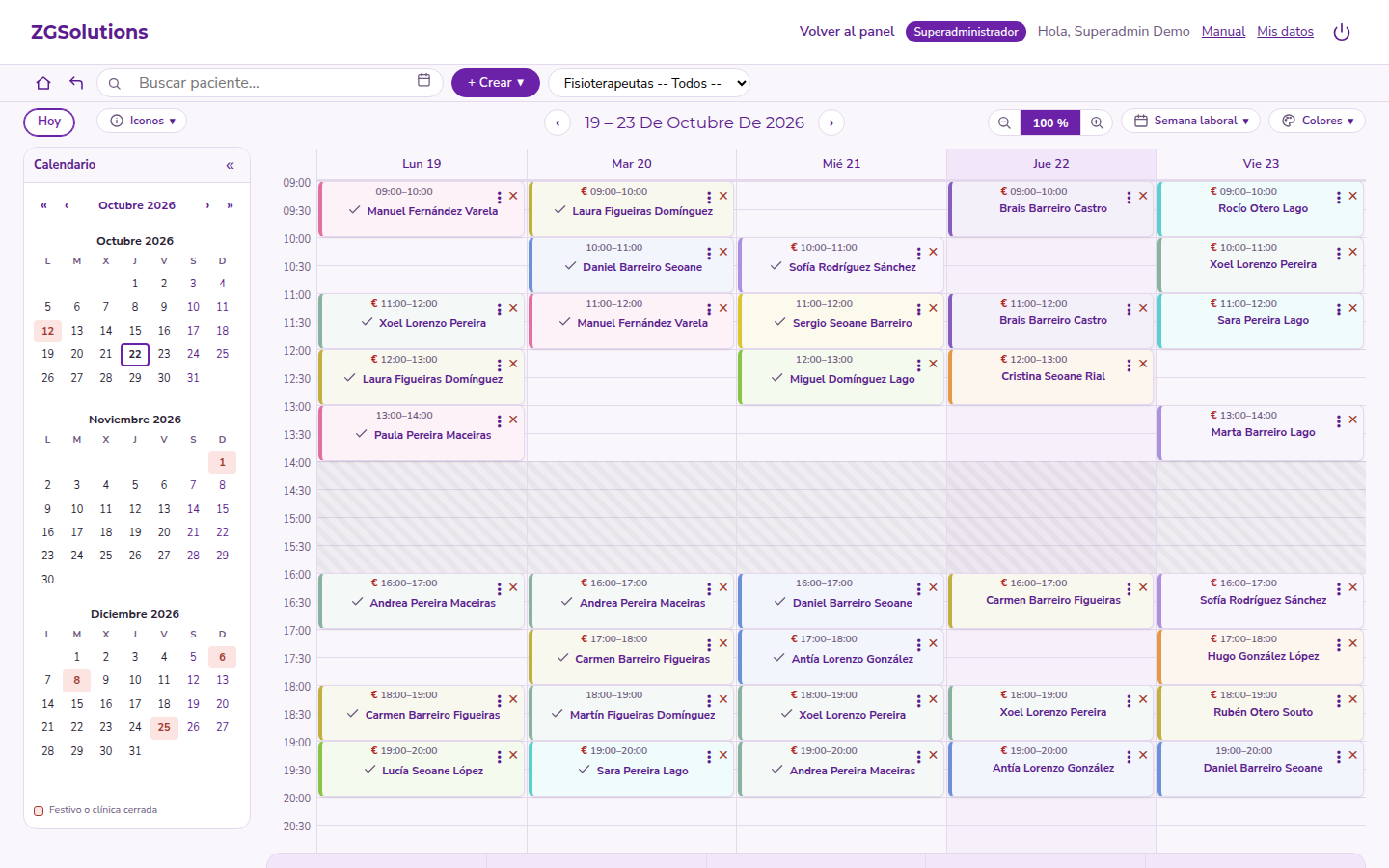Open Lucía Seoane López appointment
The image size is (1389, 868).
click(422, 769)
